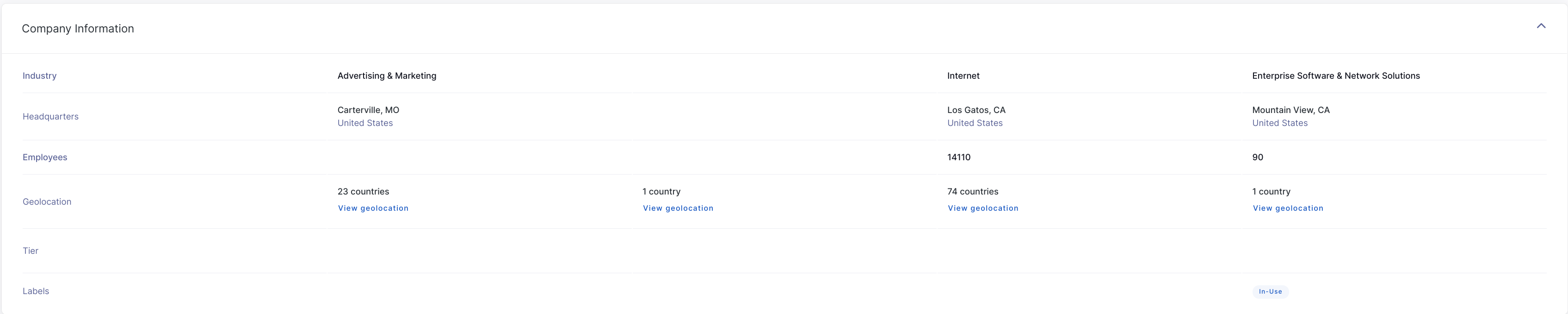Click the Company Information heading

[x=78, y=29]
